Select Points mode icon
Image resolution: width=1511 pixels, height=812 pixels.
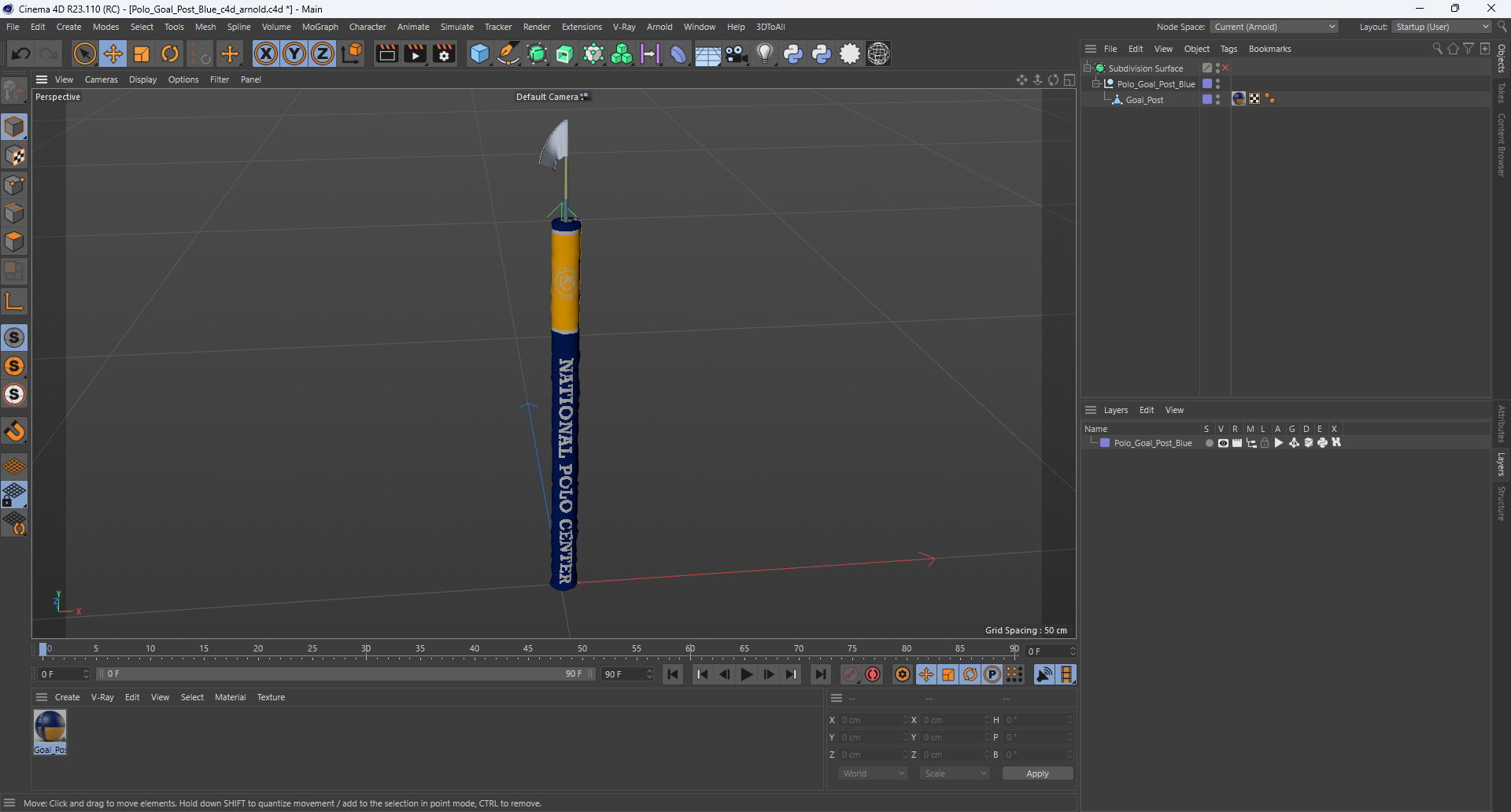(x=14, y=185)
